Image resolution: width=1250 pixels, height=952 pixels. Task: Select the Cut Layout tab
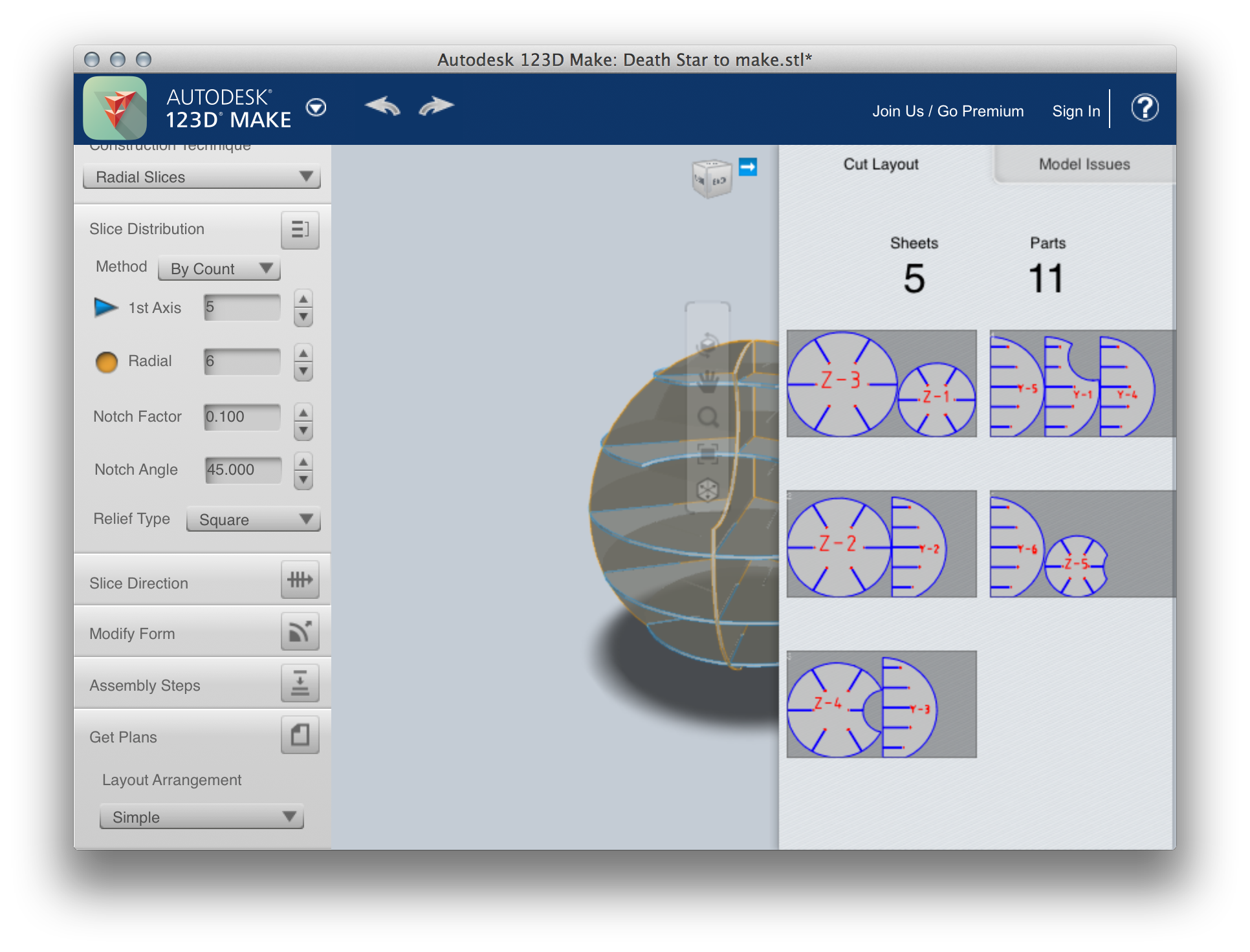point(881,164)
